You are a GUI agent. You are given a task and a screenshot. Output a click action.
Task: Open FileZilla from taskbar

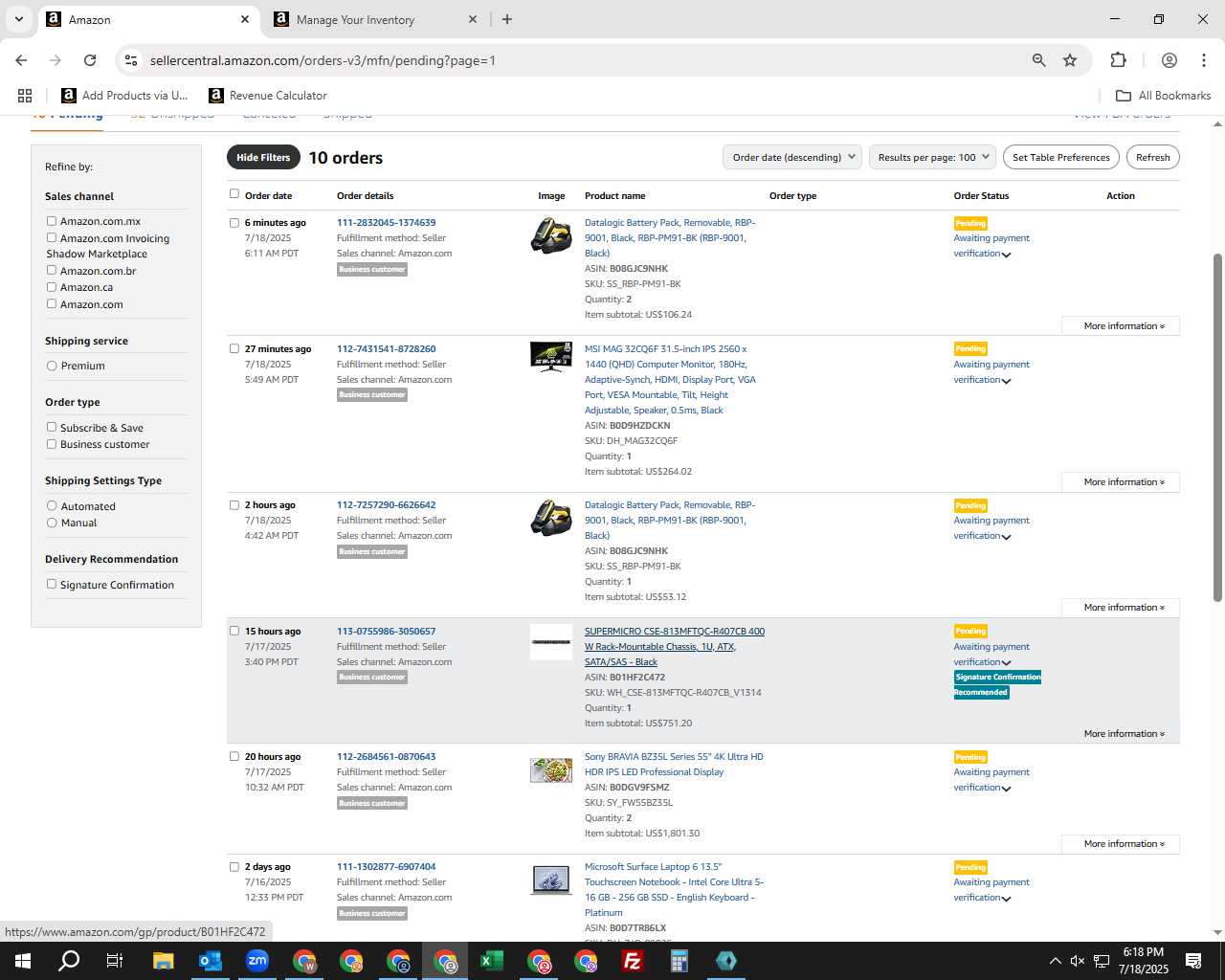632,961
